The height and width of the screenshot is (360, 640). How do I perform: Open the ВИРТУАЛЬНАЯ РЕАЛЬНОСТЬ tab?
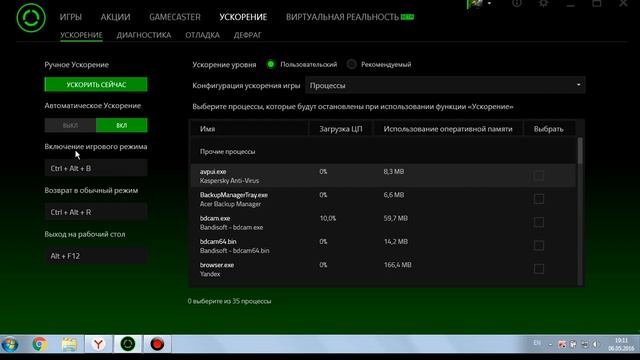click(x=342, y=17)
